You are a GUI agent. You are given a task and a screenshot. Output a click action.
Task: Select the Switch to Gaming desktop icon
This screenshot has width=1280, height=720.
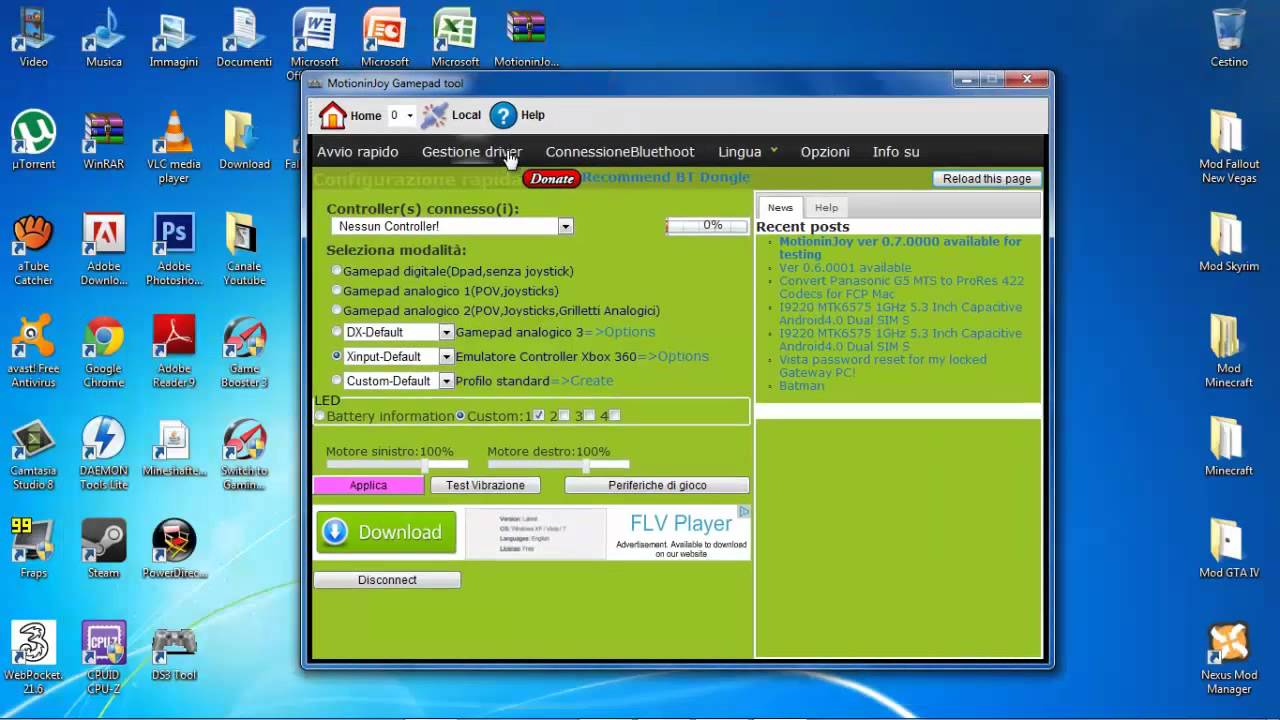click(244, 455)
